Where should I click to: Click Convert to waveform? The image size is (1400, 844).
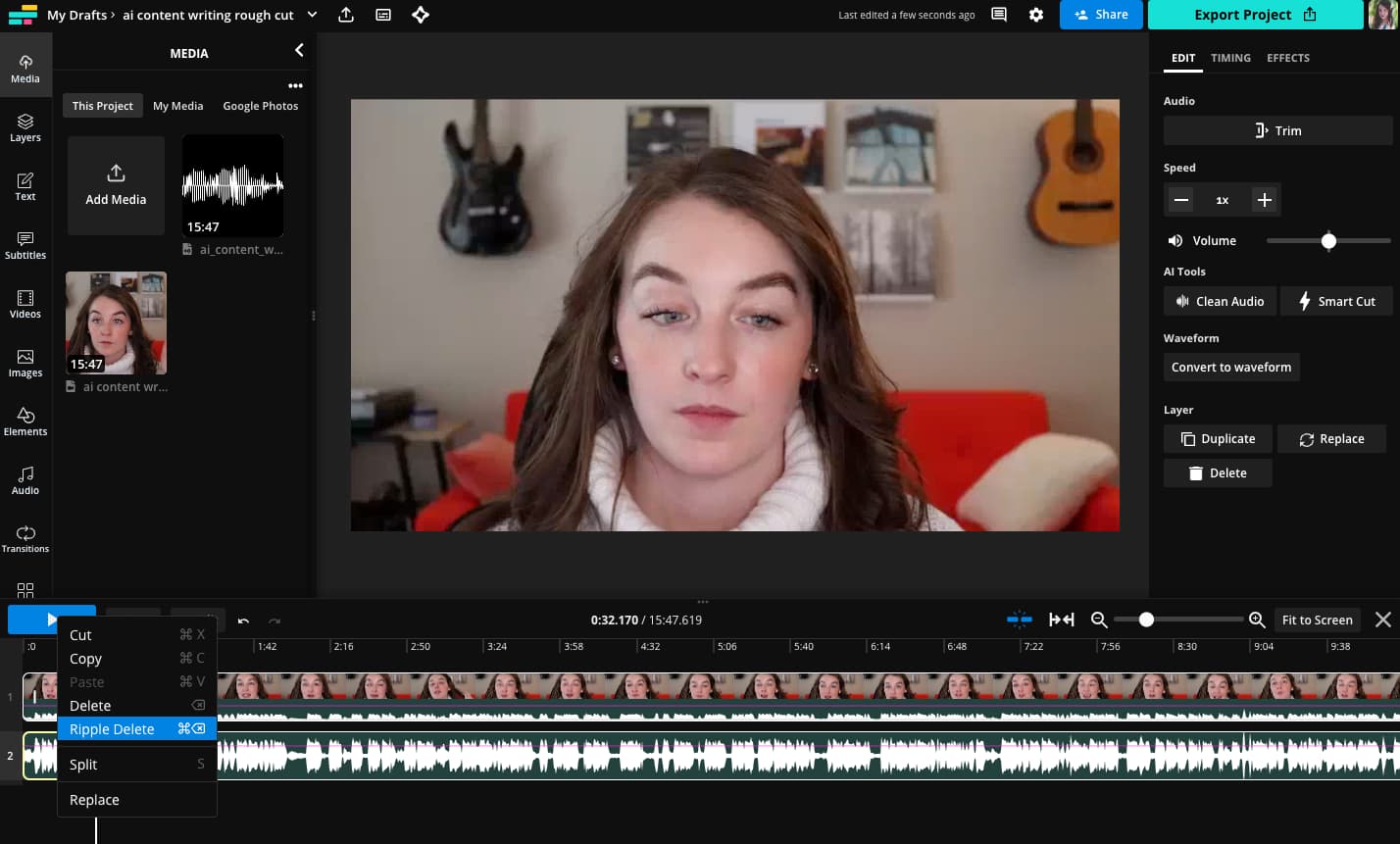(1231, 367)
